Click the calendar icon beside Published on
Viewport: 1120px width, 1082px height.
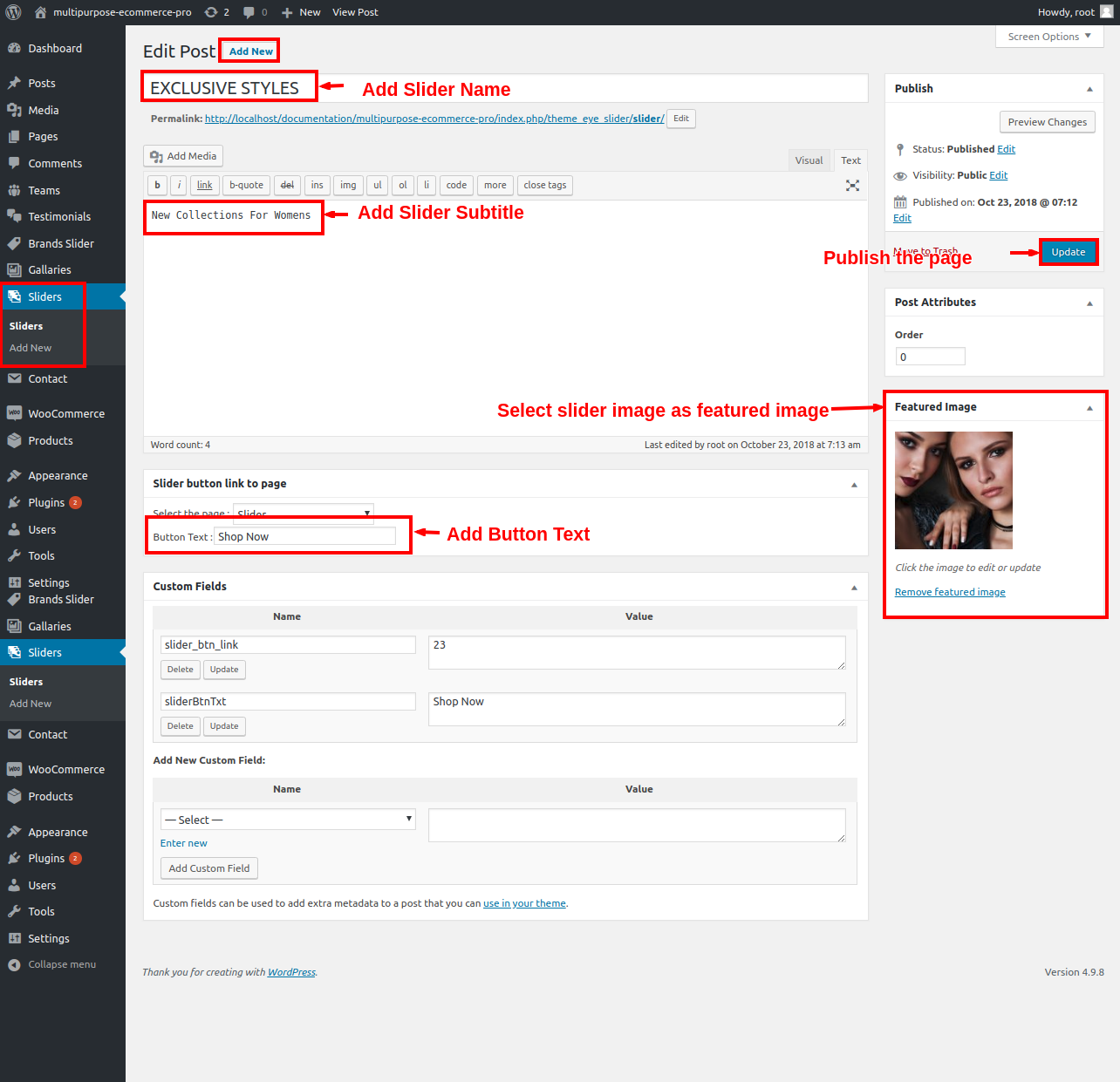coord(900,202)
